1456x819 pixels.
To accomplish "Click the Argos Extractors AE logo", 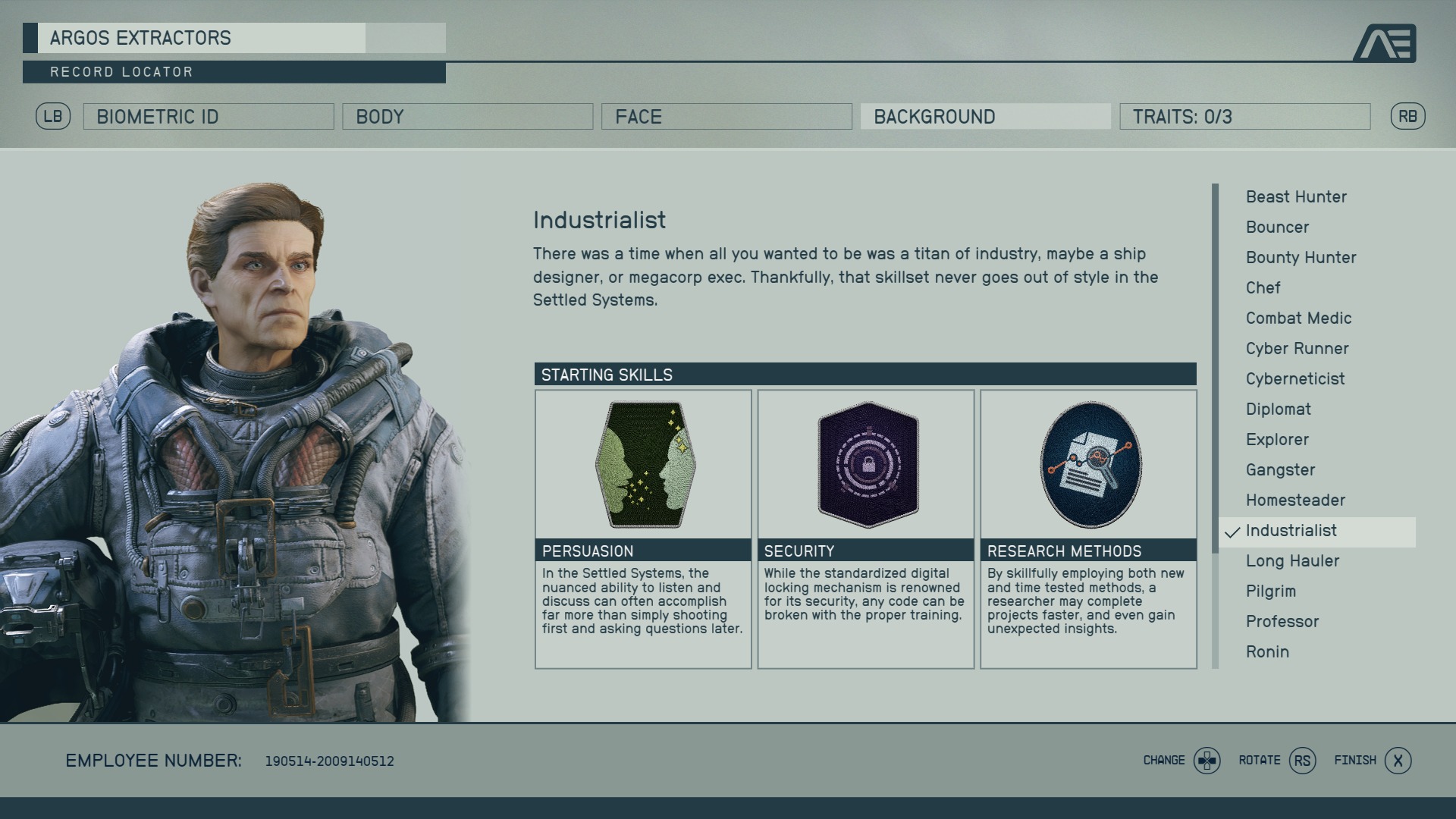I will point(1385,43).
